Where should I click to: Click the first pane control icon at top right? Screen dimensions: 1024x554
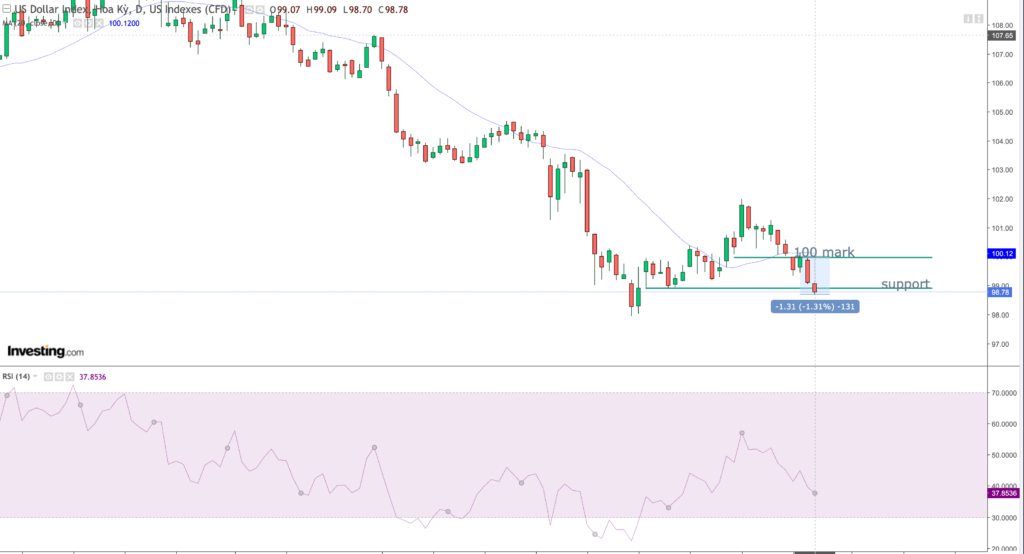(968, 19)
